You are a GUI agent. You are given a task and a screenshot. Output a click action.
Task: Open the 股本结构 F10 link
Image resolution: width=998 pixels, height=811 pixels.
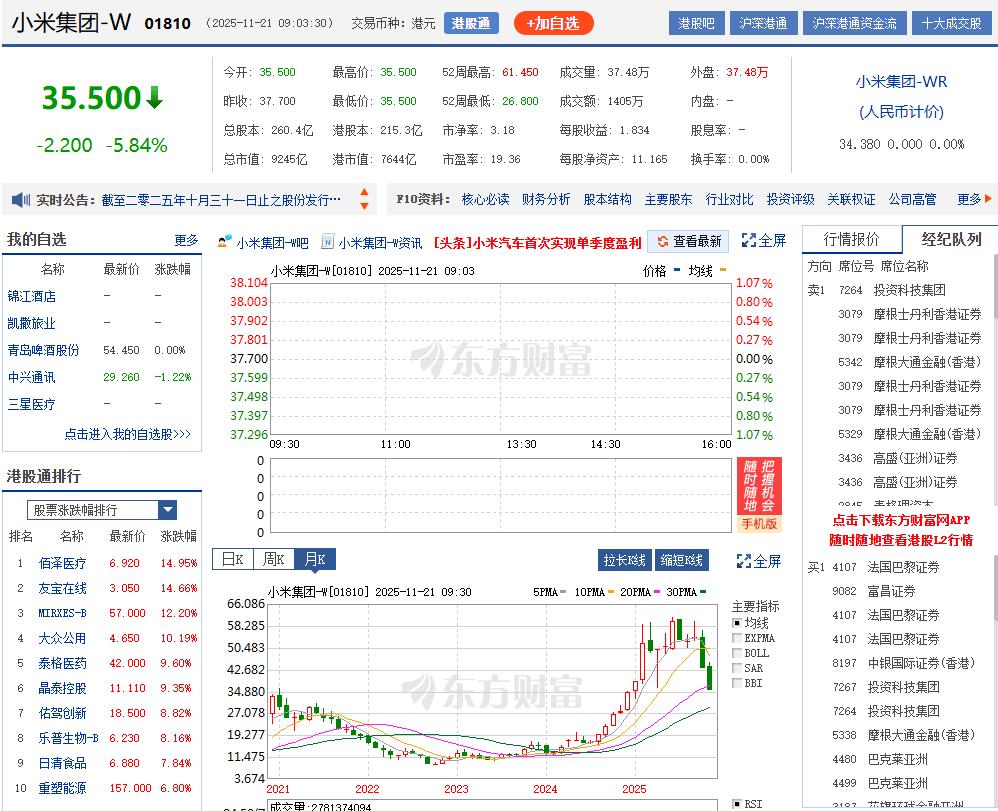tap(607, 199)
